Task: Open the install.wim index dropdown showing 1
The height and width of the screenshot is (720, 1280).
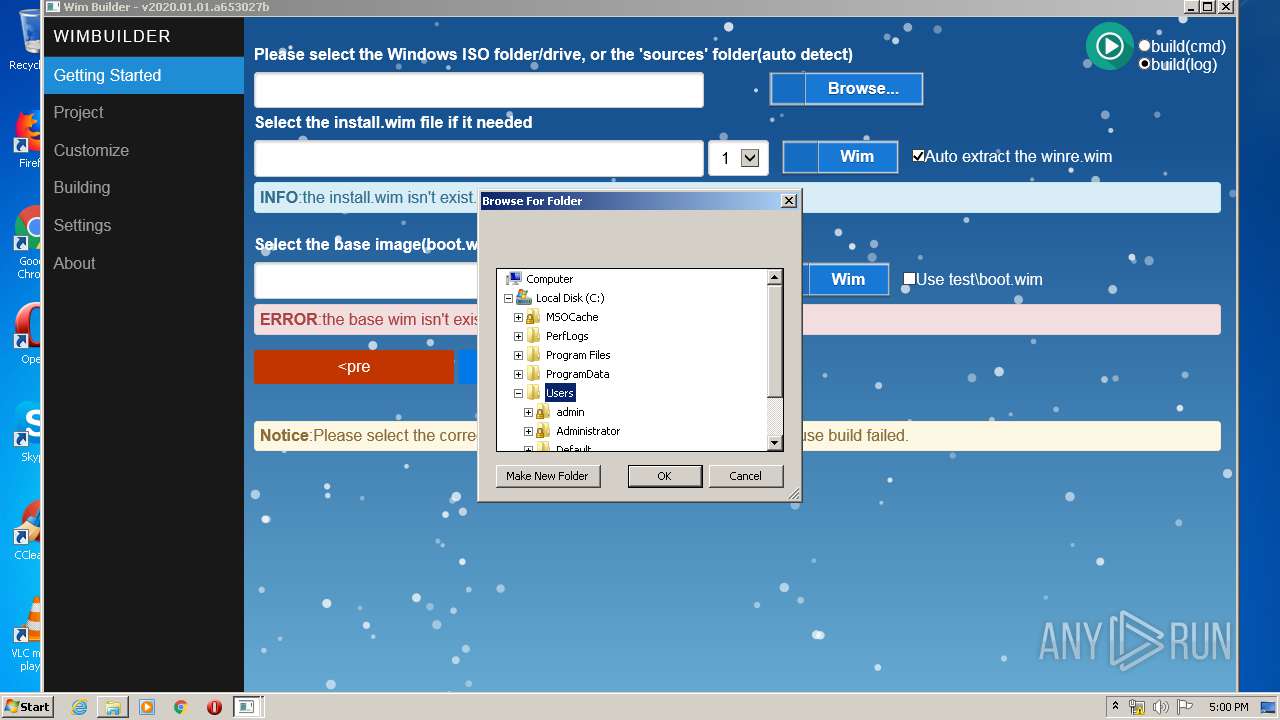Action: 738,158
